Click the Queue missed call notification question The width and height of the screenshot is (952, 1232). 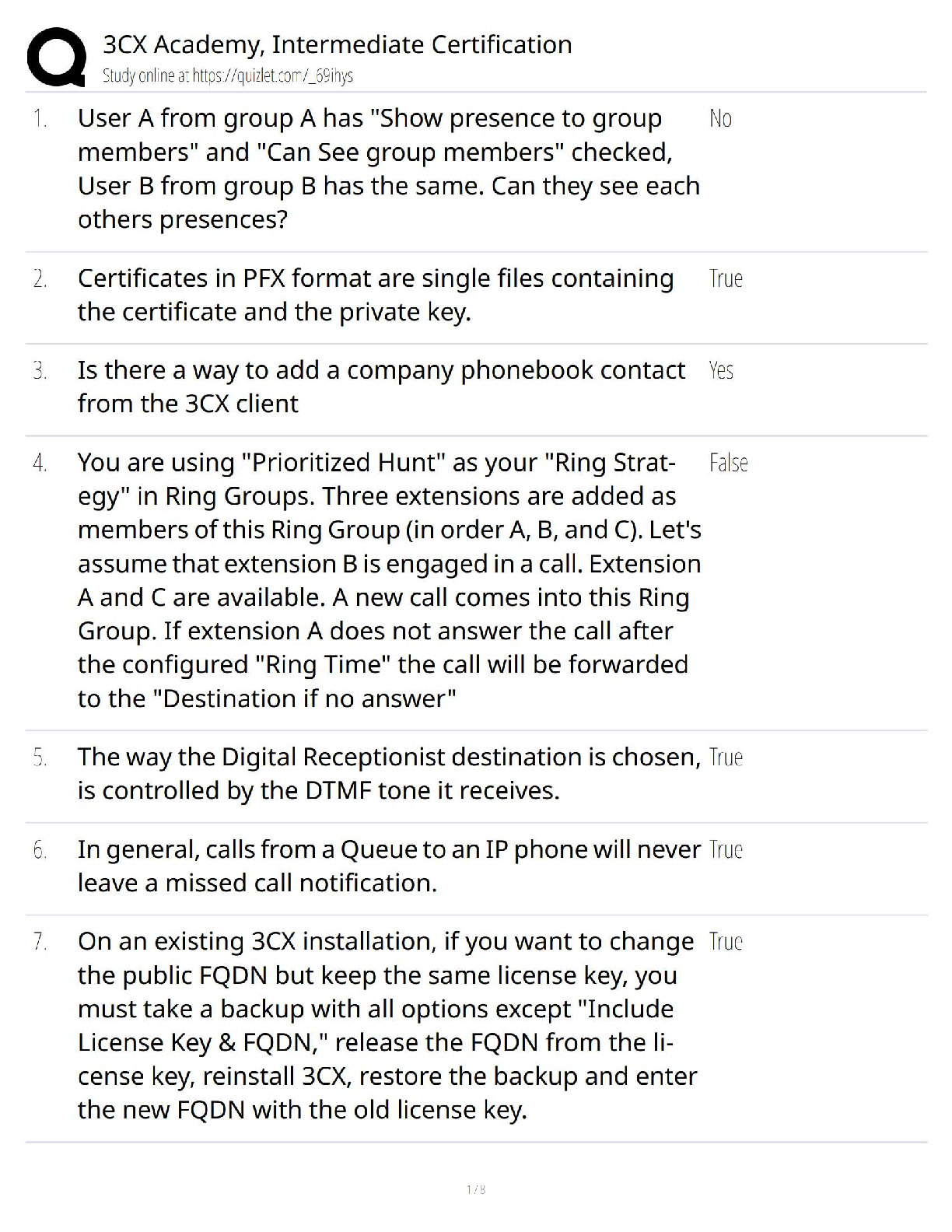coord(389,866)
